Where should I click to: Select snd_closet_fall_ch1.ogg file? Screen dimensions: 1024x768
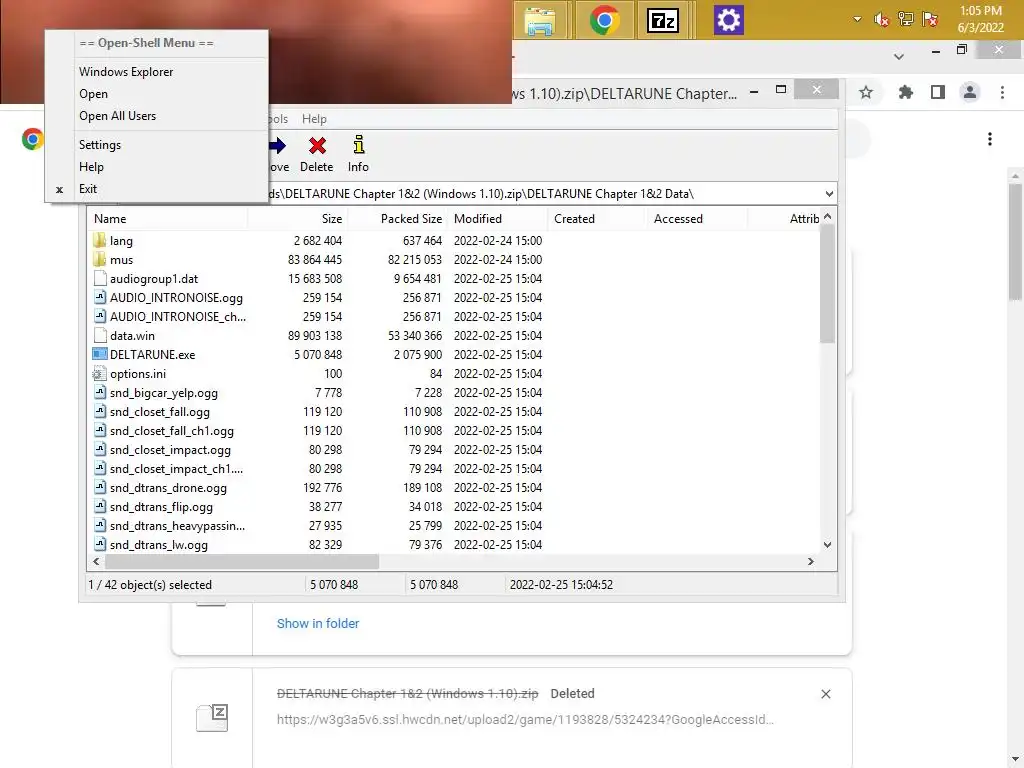pyautogui.click(x=172, y=431)
